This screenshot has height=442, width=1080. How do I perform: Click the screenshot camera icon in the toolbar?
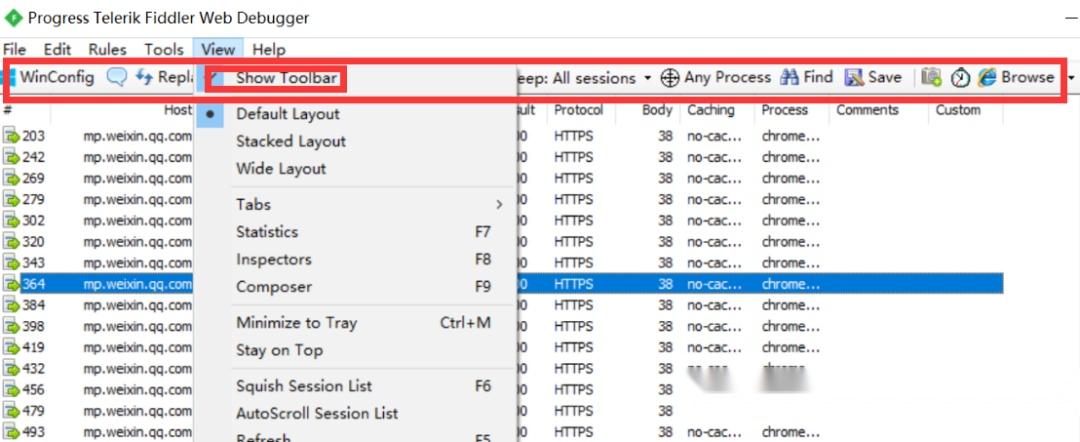[931, 78]
